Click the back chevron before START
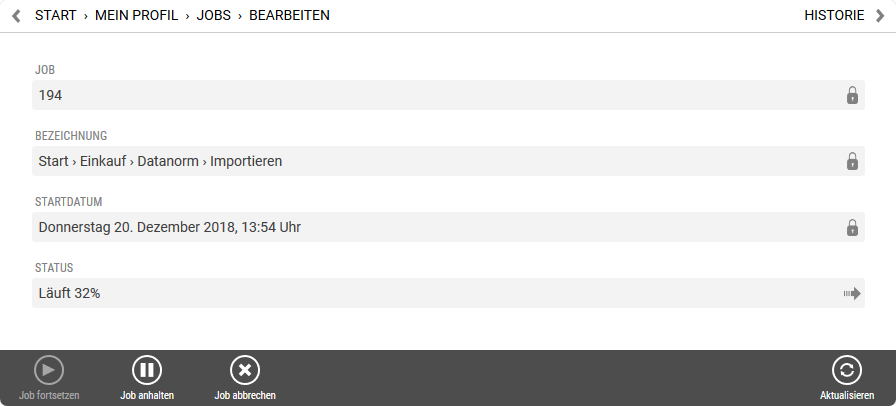 click(x=16, y=16)
